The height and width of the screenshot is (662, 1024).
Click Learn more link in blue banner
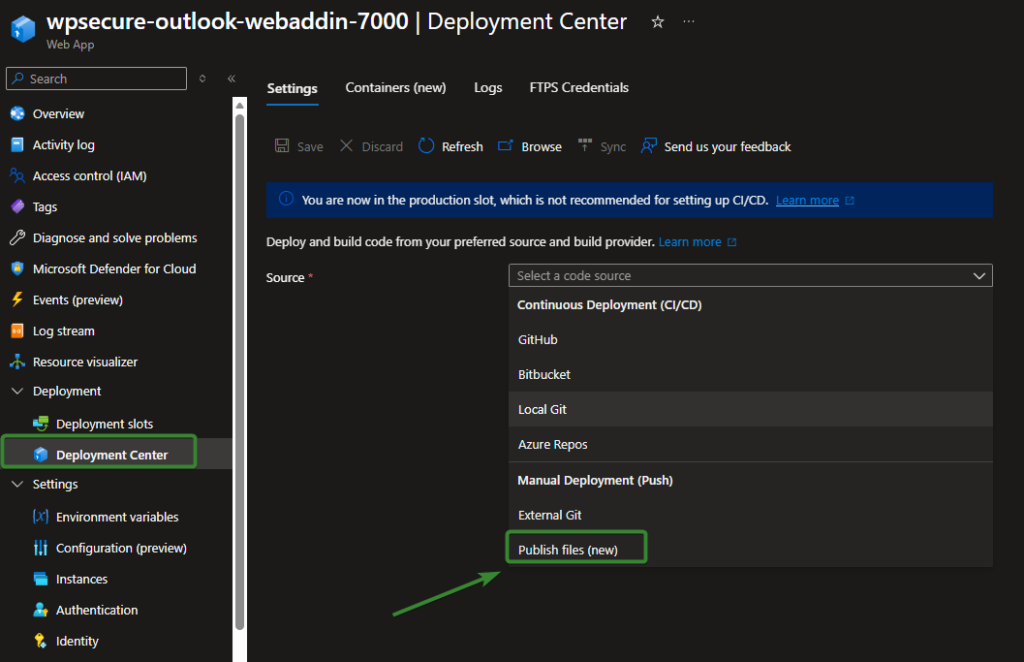click(807, 200)
